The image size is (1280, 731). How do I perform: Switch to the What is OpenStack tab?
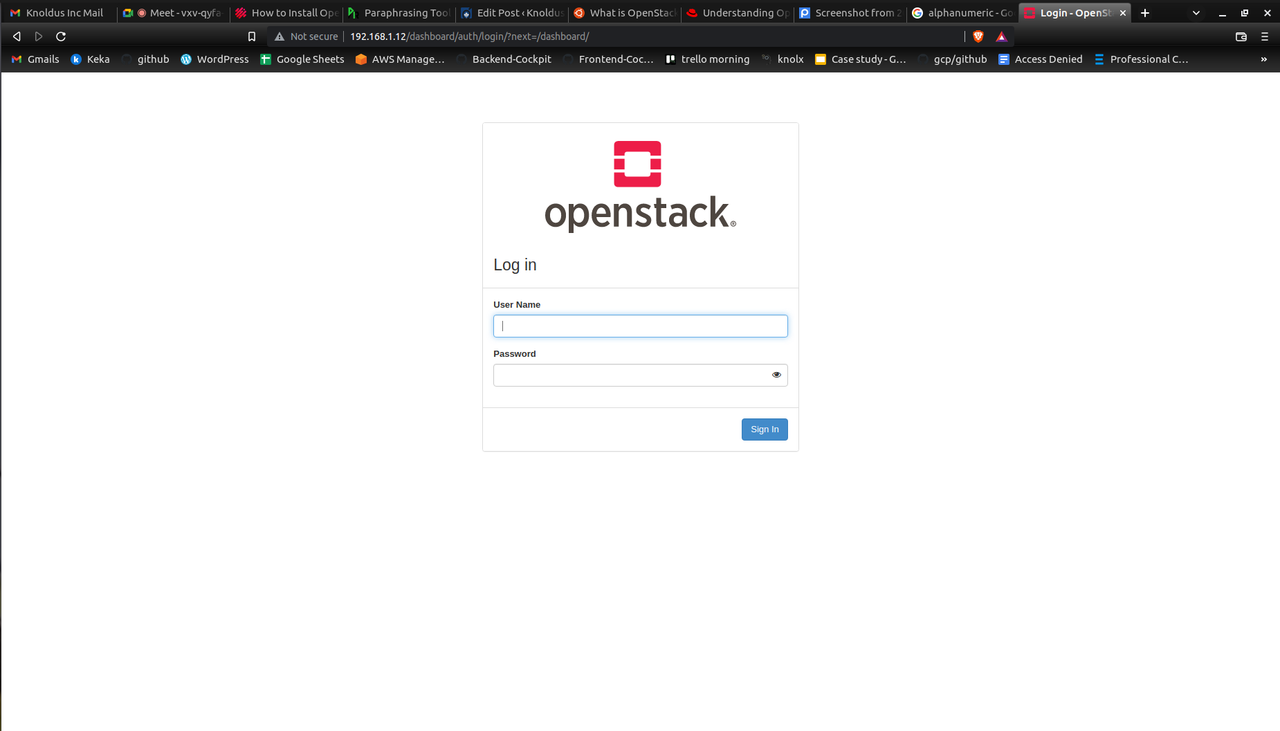624,13
